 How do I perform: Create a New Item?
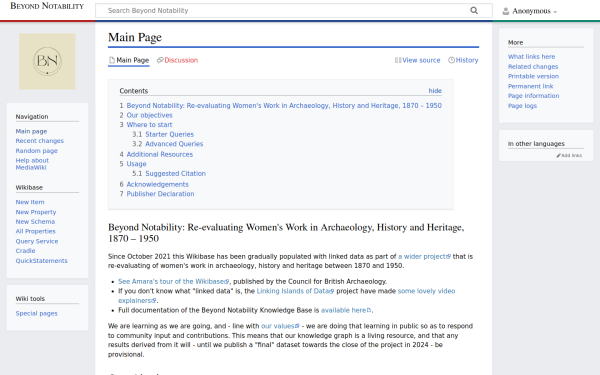click(x=30, y=202)
